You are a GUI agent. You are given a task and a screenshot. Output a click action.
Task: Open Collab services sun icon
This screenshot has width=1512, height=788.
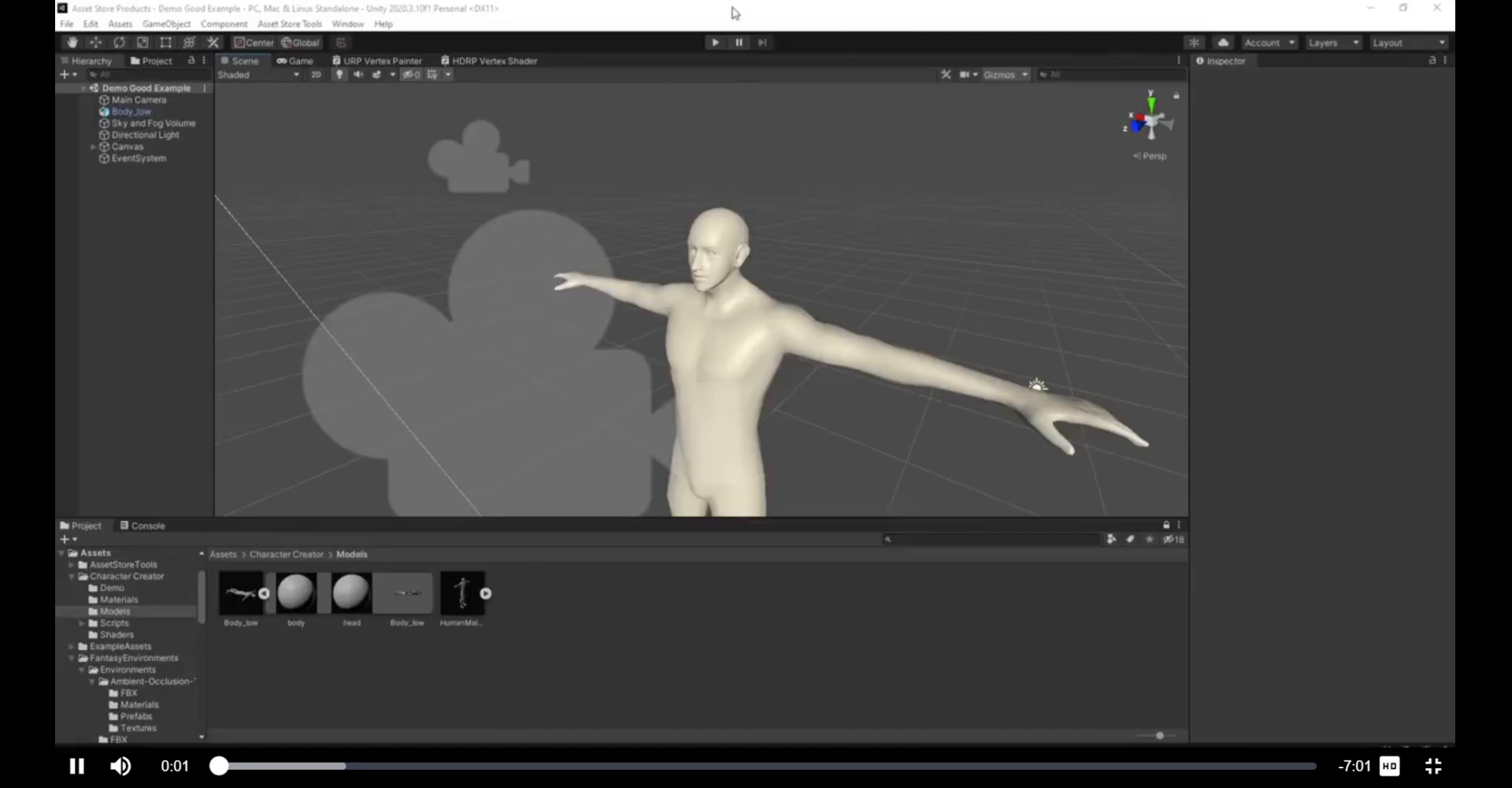[1195, 43]
